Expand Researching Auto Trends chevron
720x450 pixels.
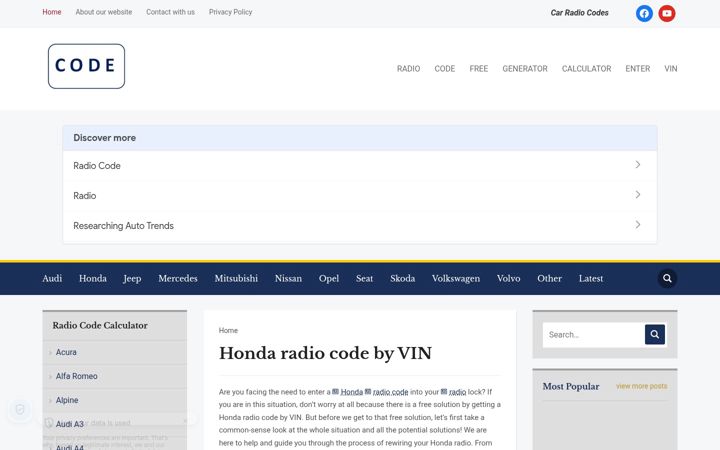tap(638, 225)
